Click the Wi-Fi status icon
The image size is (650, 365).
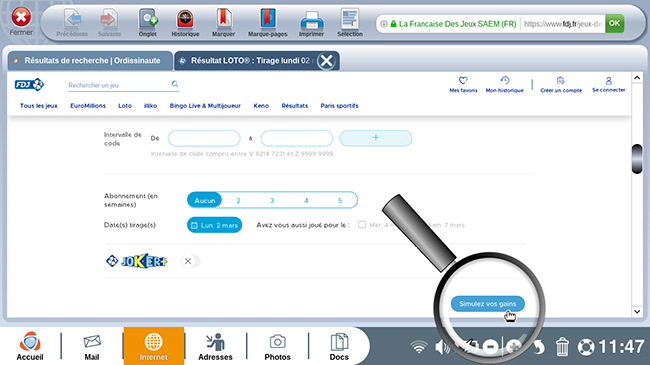[419, 347]
